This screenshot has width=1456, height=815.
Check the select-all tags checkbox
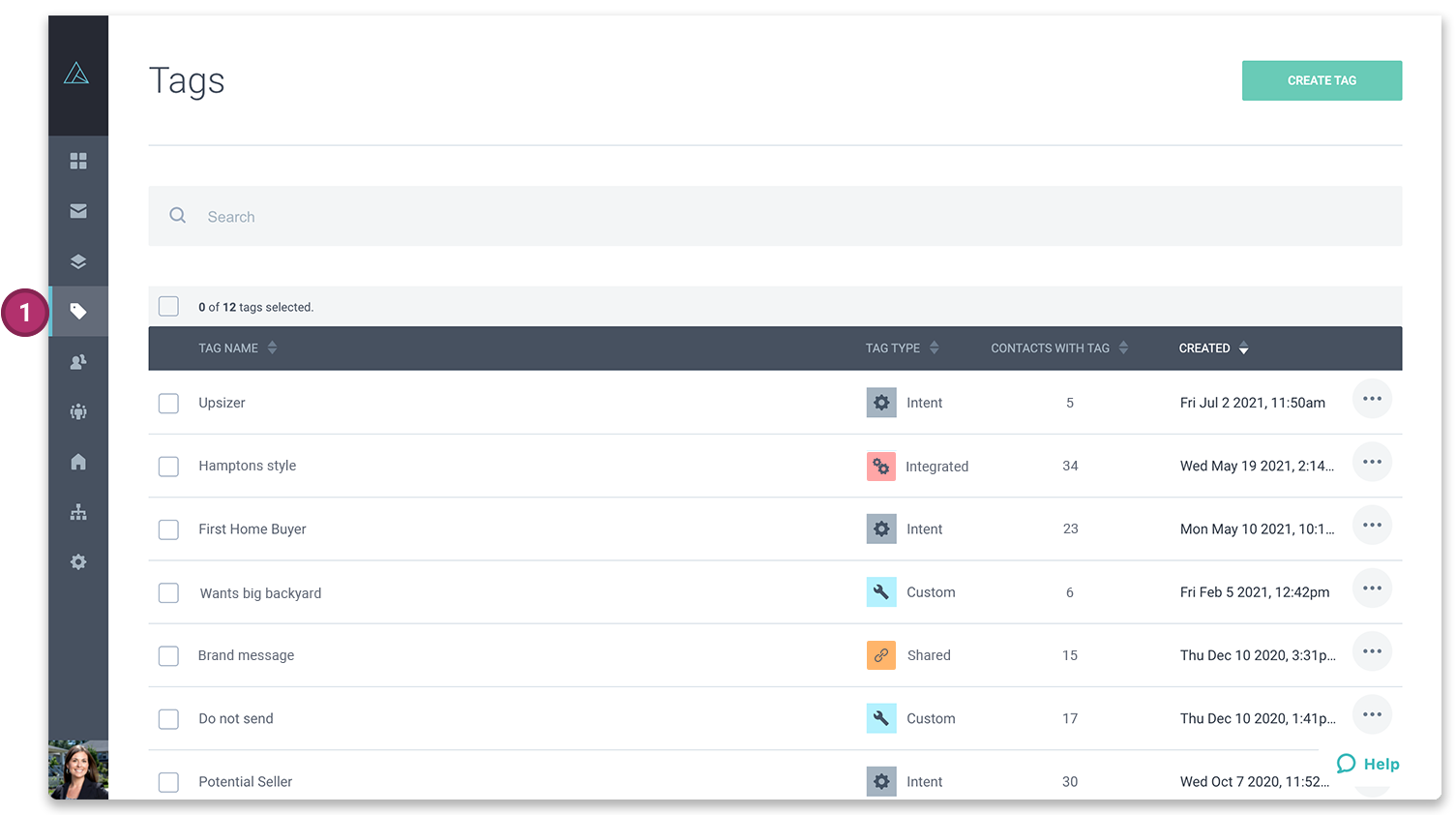tap(168, 306)
